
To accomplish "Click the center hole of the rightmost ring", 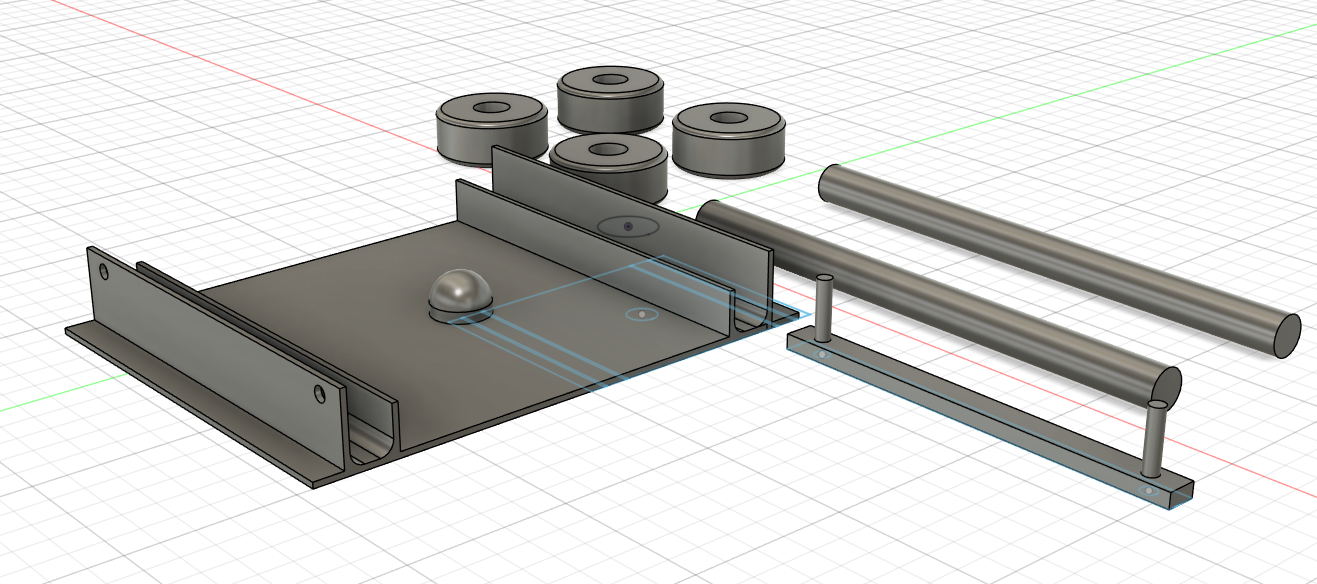I will [x=728, y=116].
